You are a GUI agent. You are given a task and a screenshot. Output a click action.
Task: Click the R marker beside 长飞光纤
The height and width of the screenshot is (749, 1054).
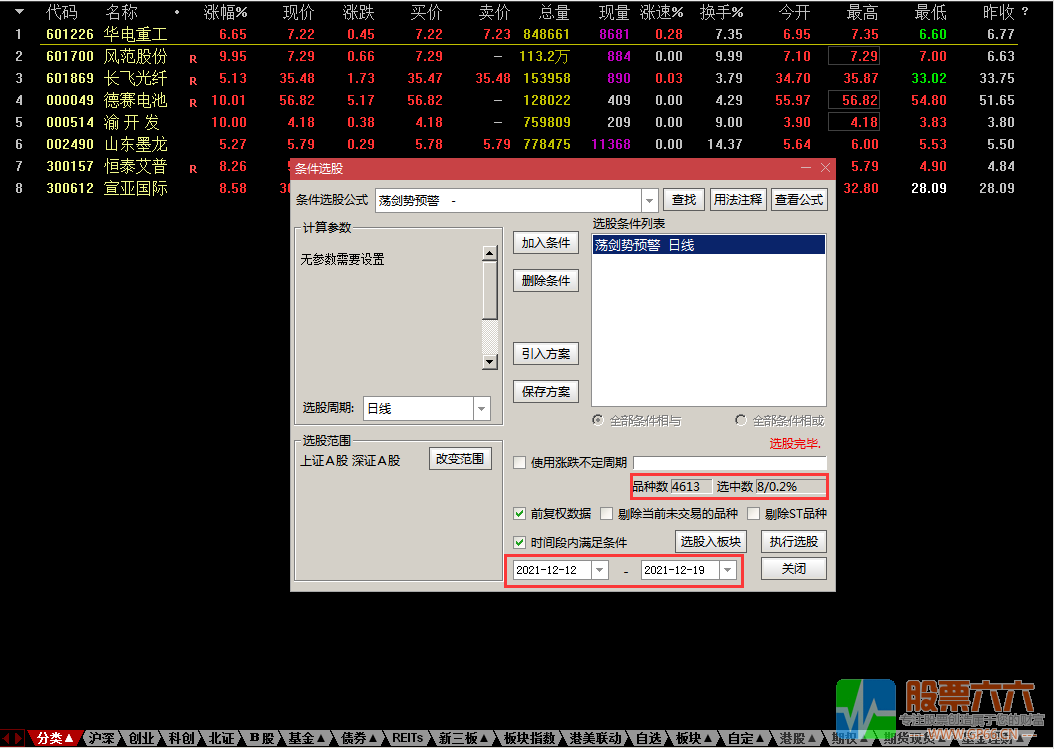pos(193,81)
